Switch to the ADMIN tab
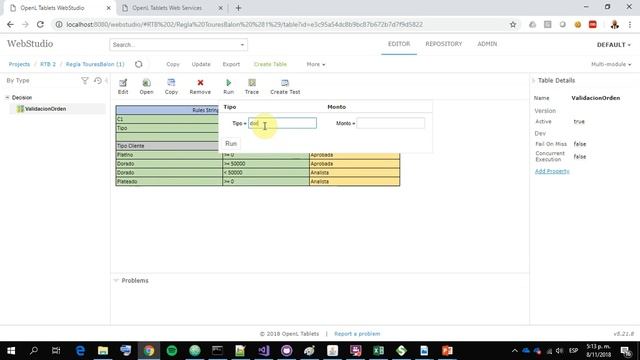The image size is (640, 360). (487, 44)
